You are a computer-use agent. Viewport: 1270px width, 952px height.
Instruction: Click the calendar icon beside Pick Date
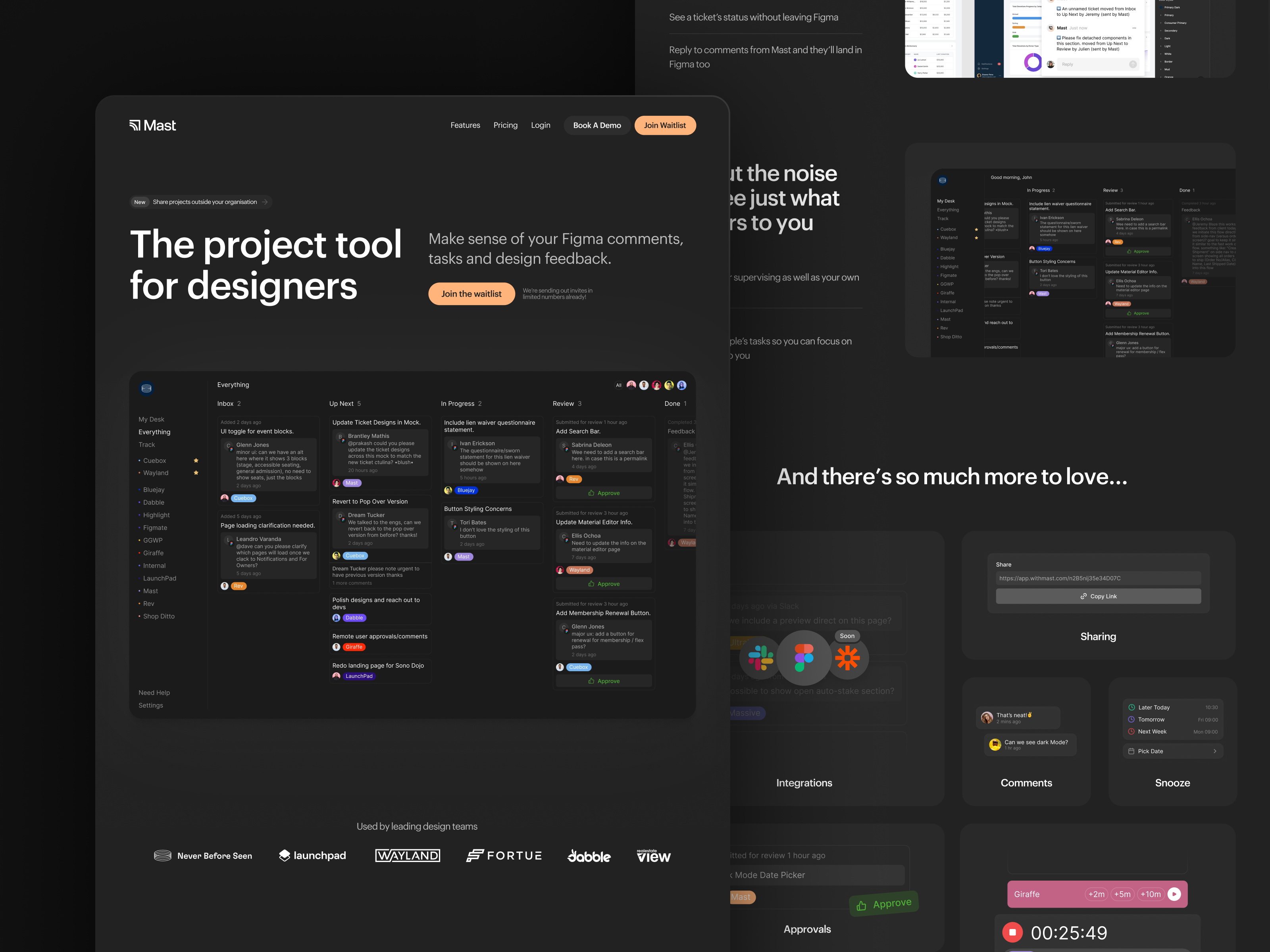1131,750
